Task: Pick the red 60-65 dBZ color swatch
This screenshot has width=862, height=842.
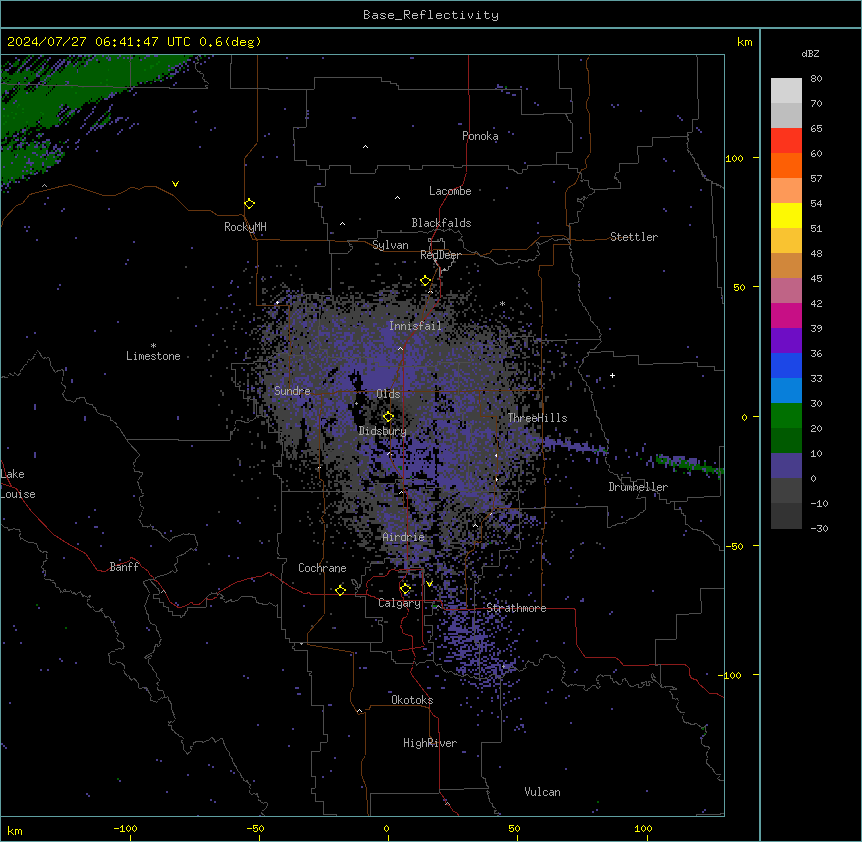Action: (786, 141)
